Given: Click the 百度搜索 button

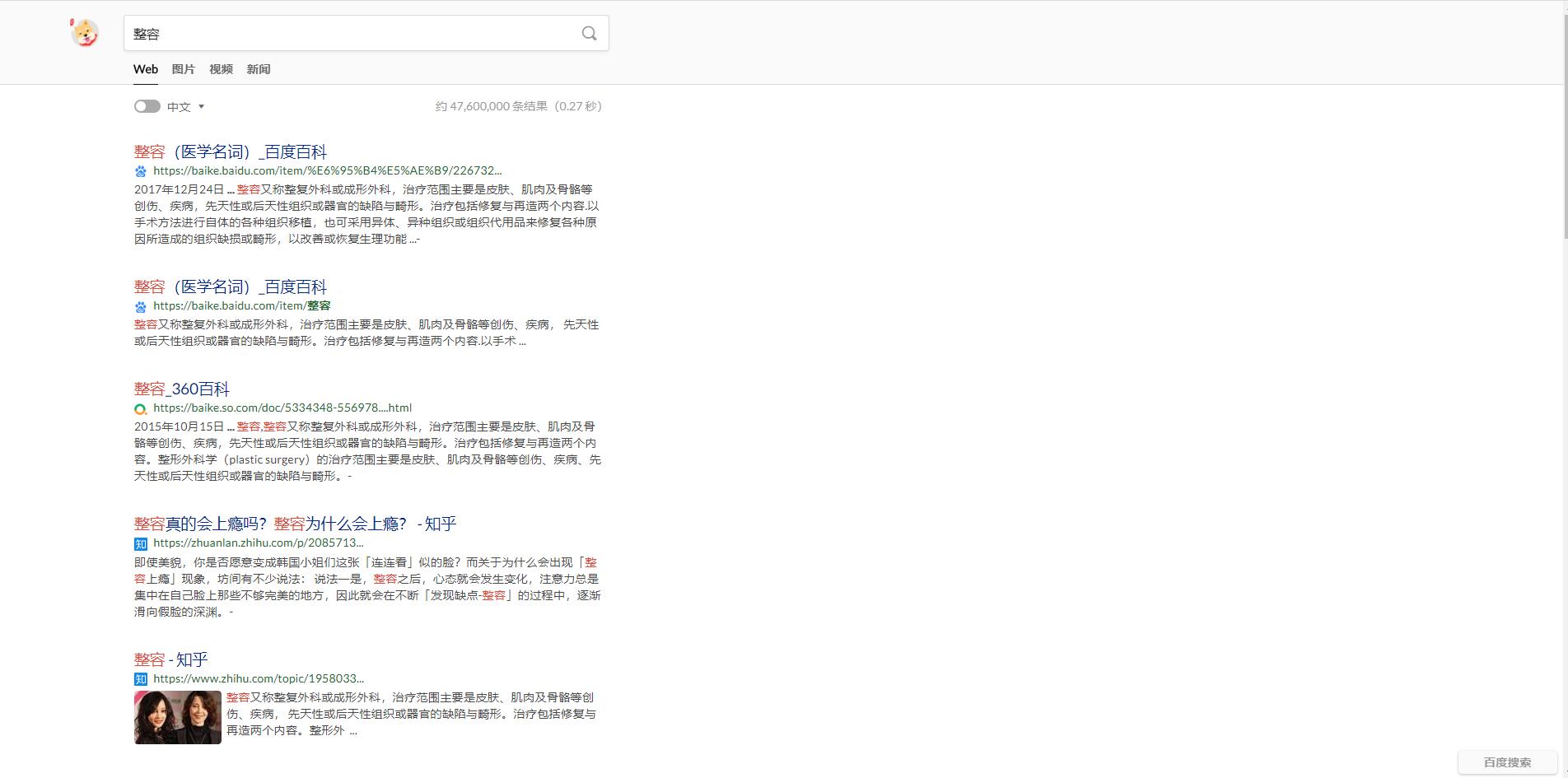Looking at the screenshot, I should tap(1507, 762).
